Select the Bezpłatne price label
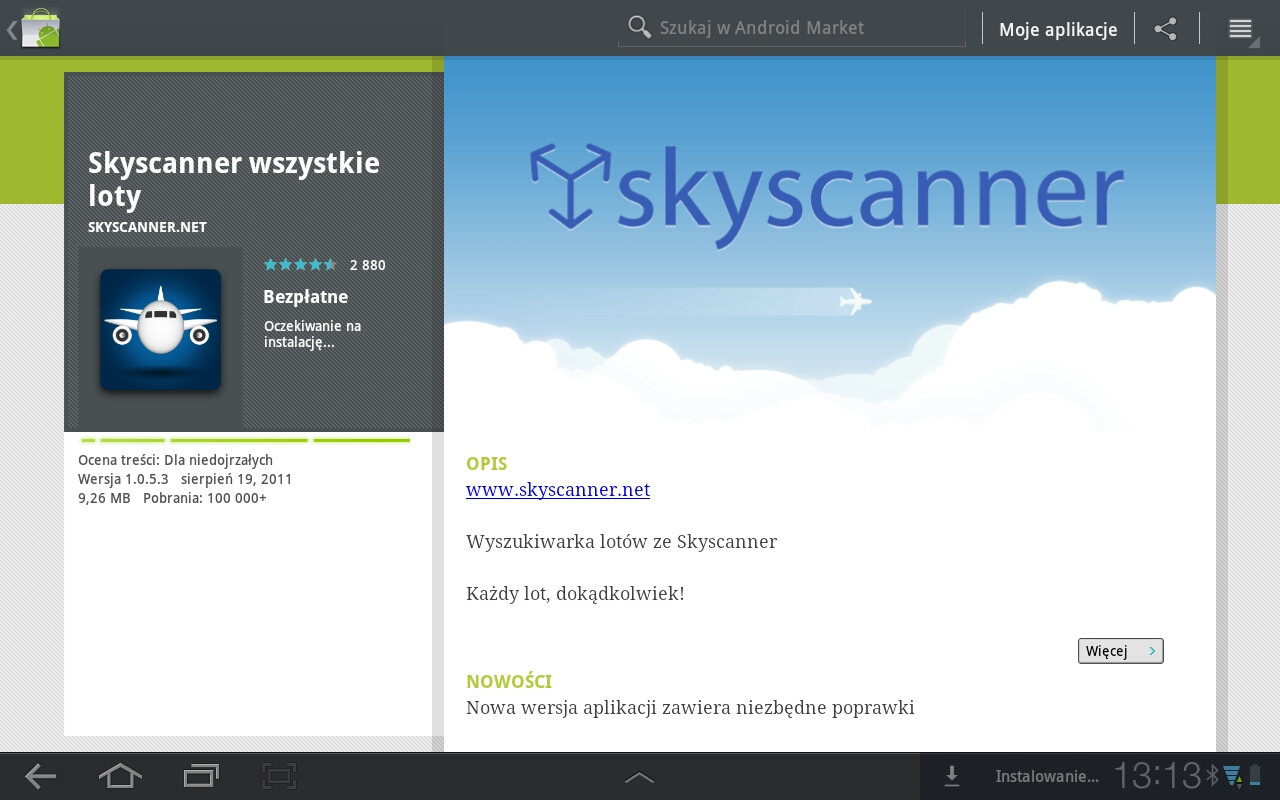Viewport: 1280px width, 800px height. click(305, 297)
